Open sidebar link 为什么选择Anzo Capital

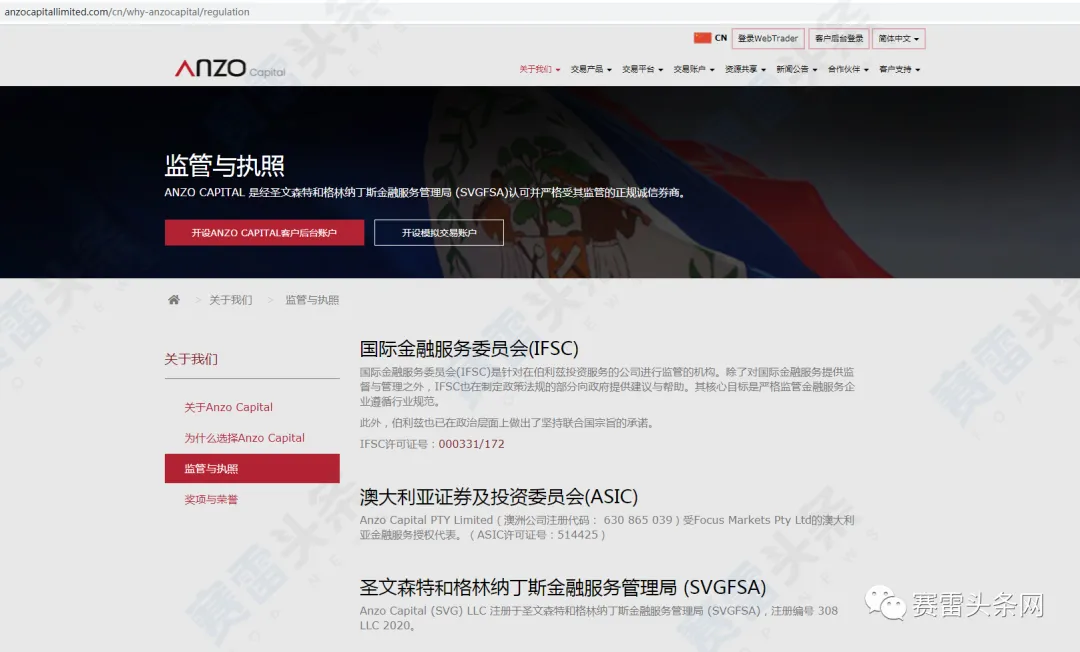pyautogui.click(x=245, y=438)
